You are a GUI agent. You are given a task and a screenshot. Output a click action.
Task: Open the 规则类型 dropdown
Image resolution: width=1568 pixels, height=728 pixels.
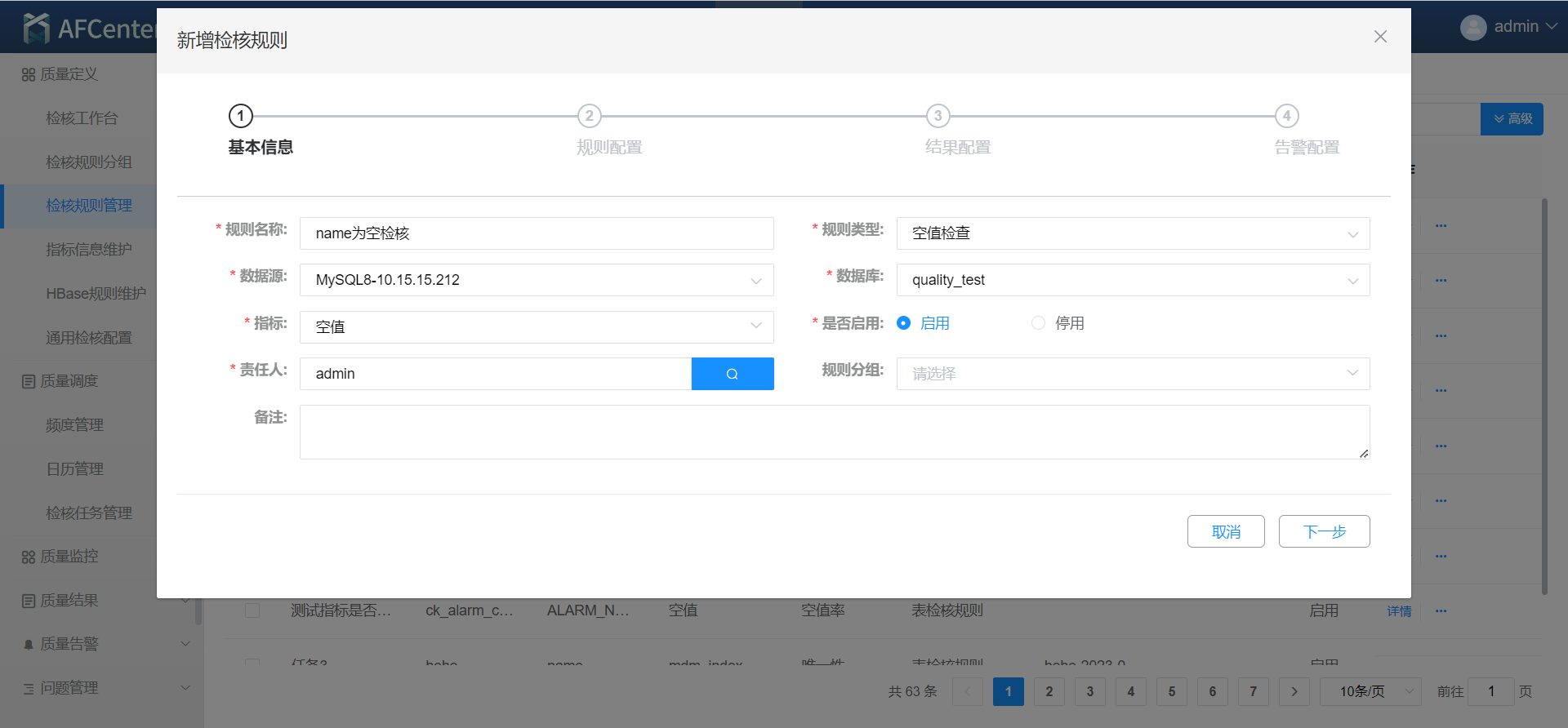point(1132,233)
